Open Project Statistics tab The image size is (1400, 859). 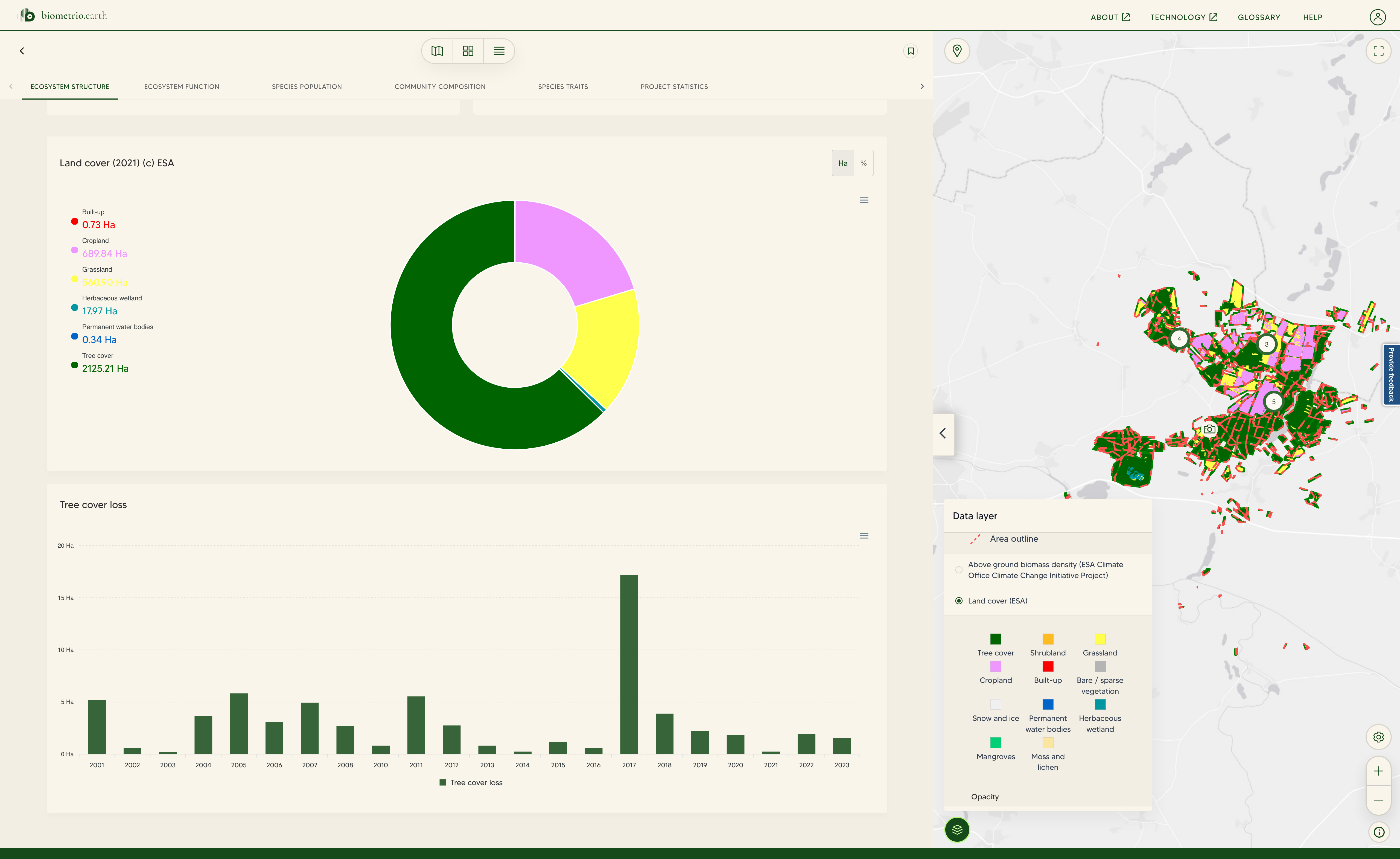[674, 87]
